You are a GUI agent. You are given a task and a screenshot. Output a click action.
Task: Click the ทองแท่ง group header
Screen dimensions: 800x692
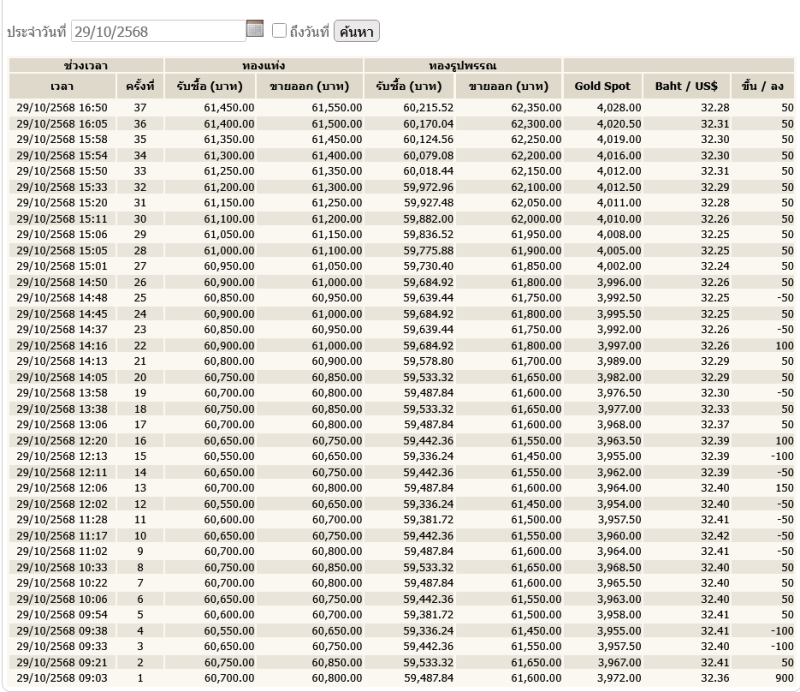[264, 65]
